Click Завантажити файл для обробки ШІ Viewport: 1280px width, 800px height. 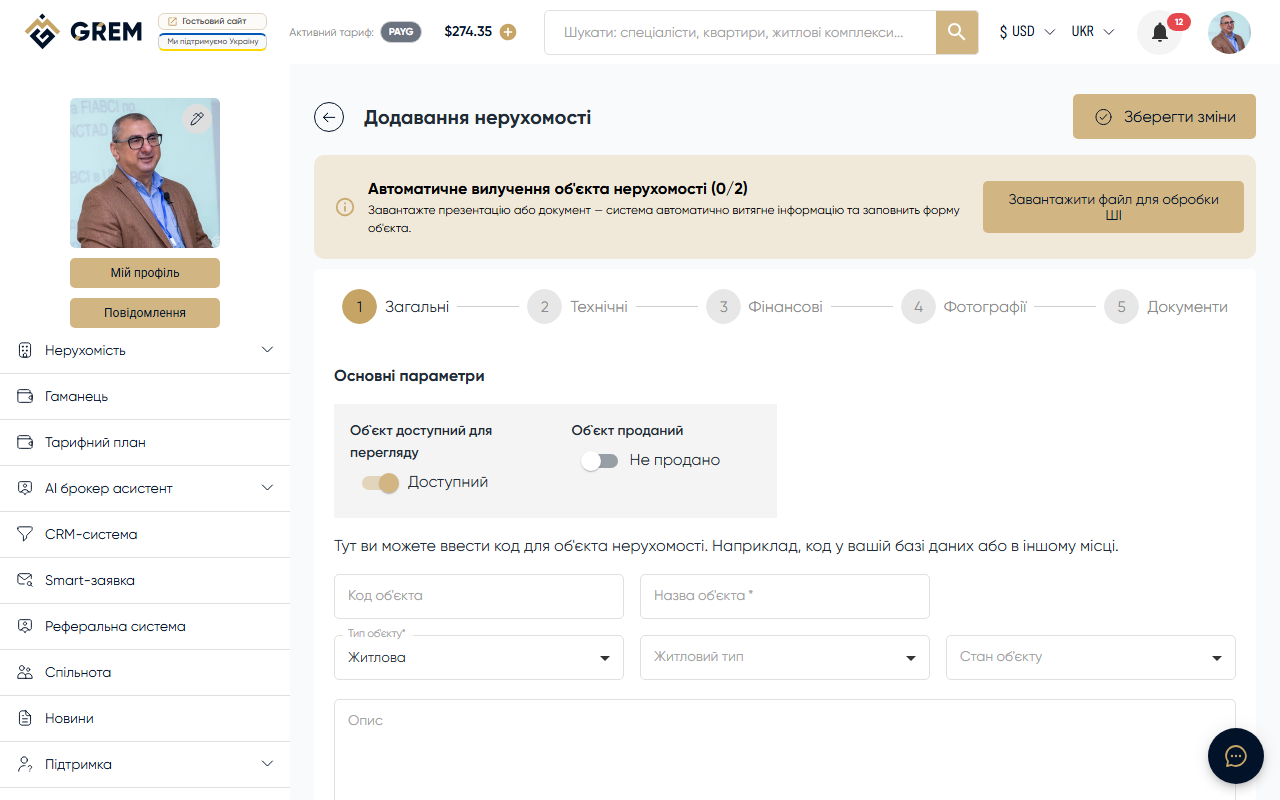(1112, 206)
